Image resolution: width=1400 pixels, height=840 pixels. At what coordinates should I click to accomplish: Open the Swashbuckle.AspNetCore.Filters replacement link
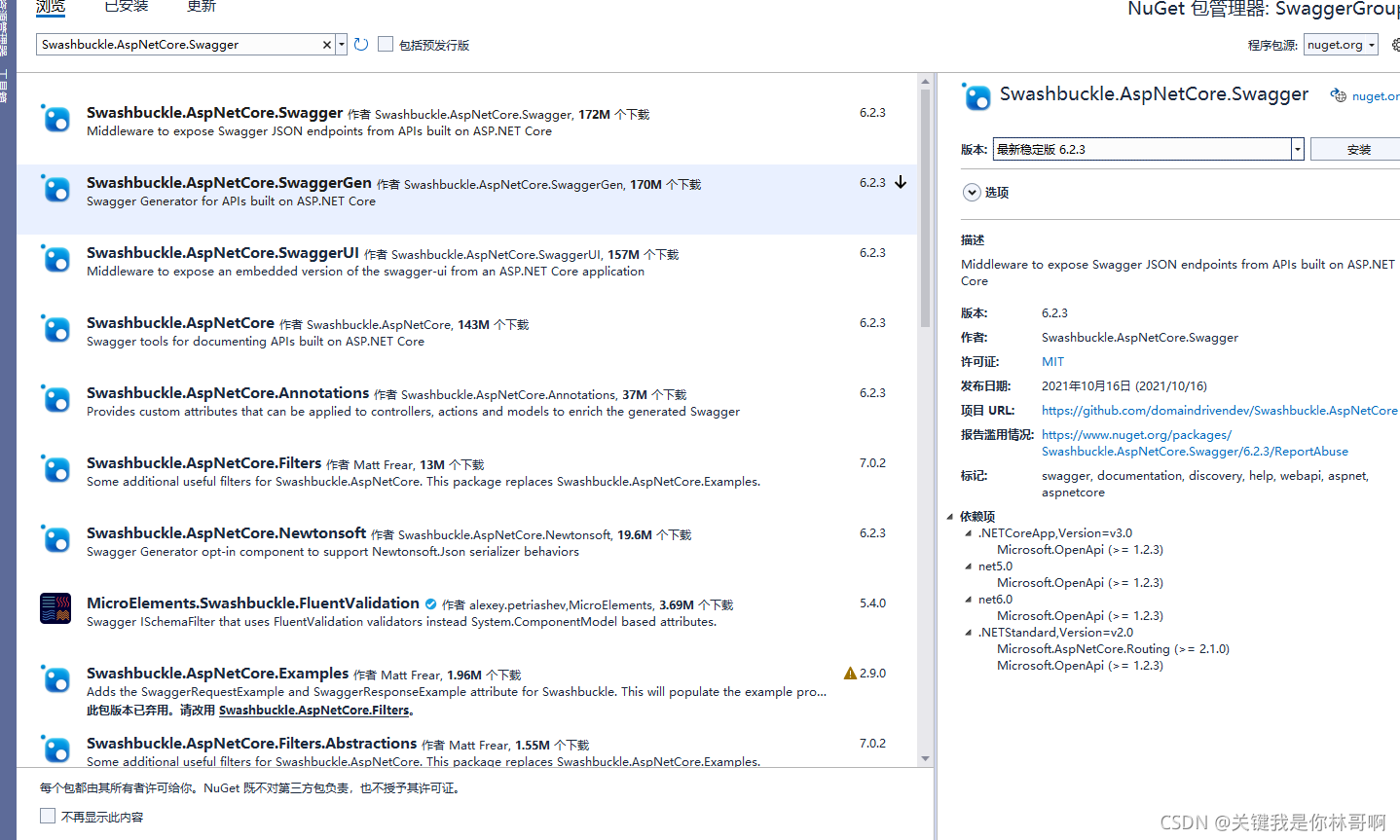313,710
